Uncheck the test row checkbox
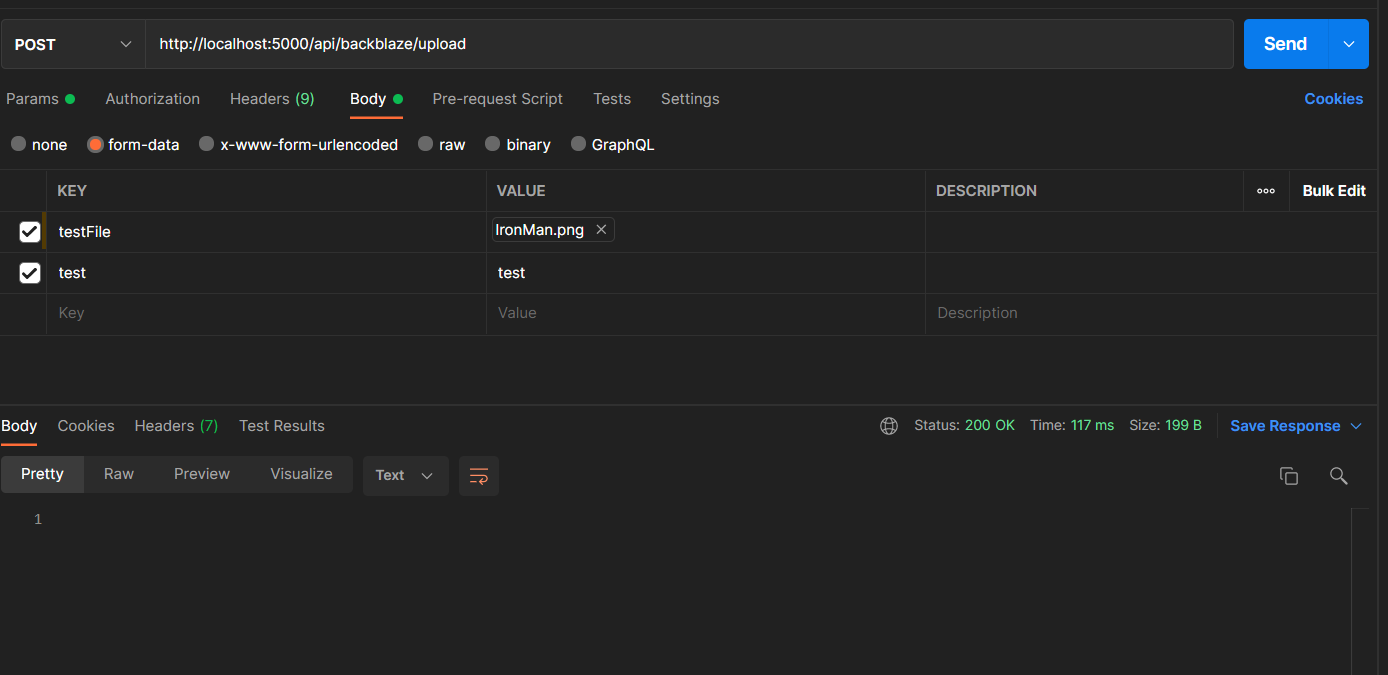Screen dimensions: 1388x675 tap(30, 273)
